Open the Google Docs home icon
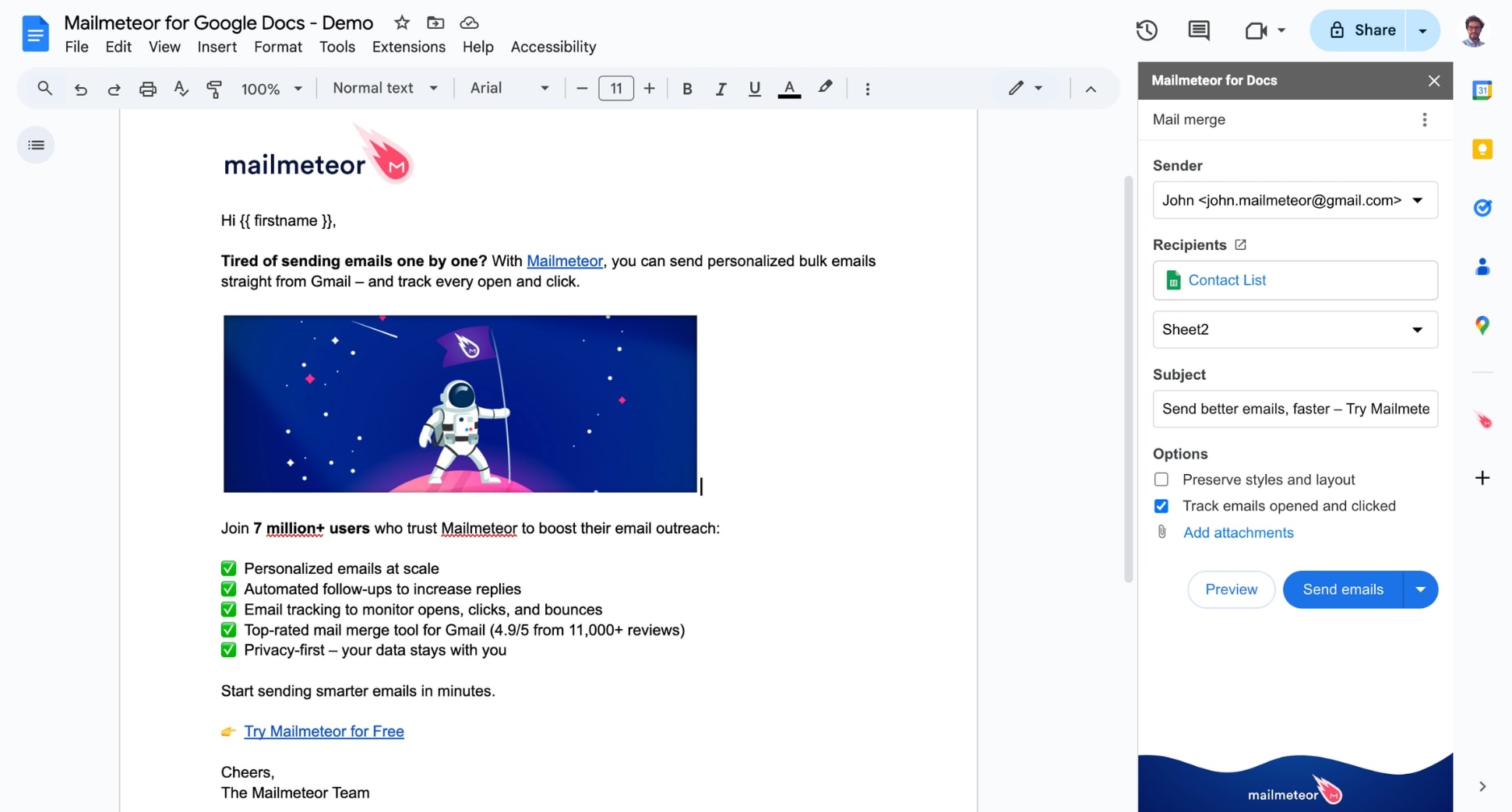This screenshot has width=1512, height=812. [35, 33]
